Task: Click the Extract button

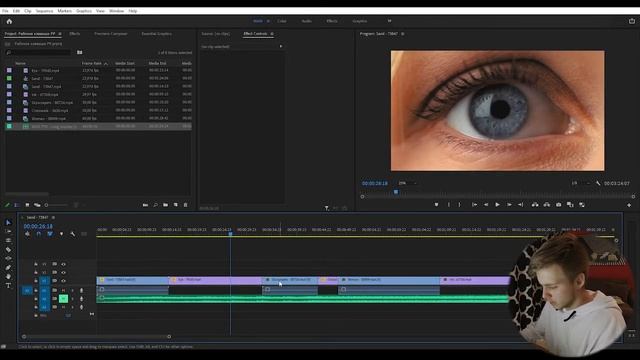Action: coord(547,204)
